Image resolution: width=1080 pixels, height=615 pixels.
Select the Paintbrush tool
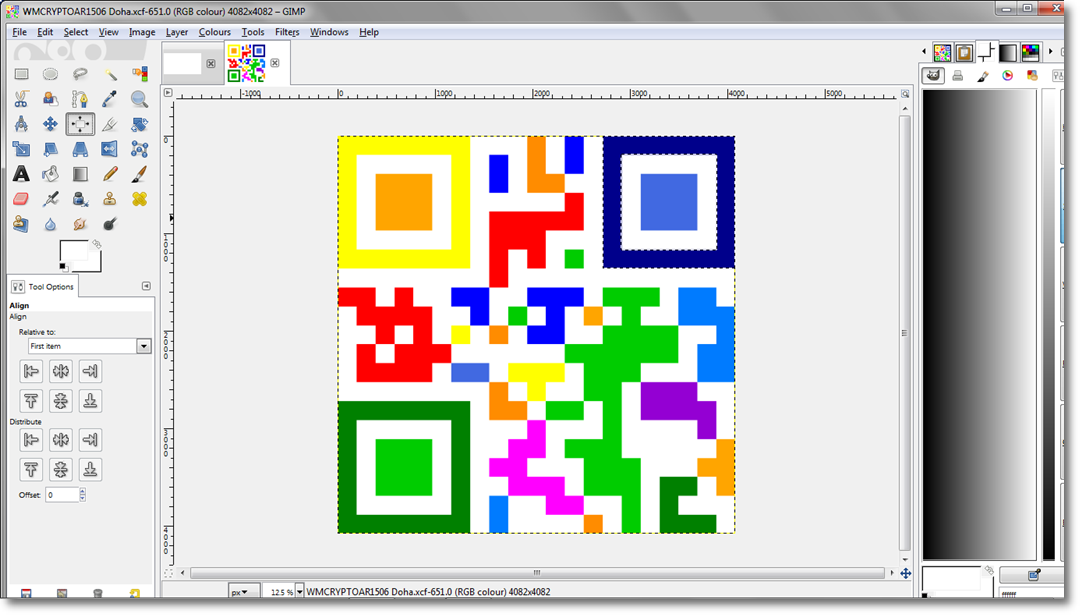click(140, 174)
